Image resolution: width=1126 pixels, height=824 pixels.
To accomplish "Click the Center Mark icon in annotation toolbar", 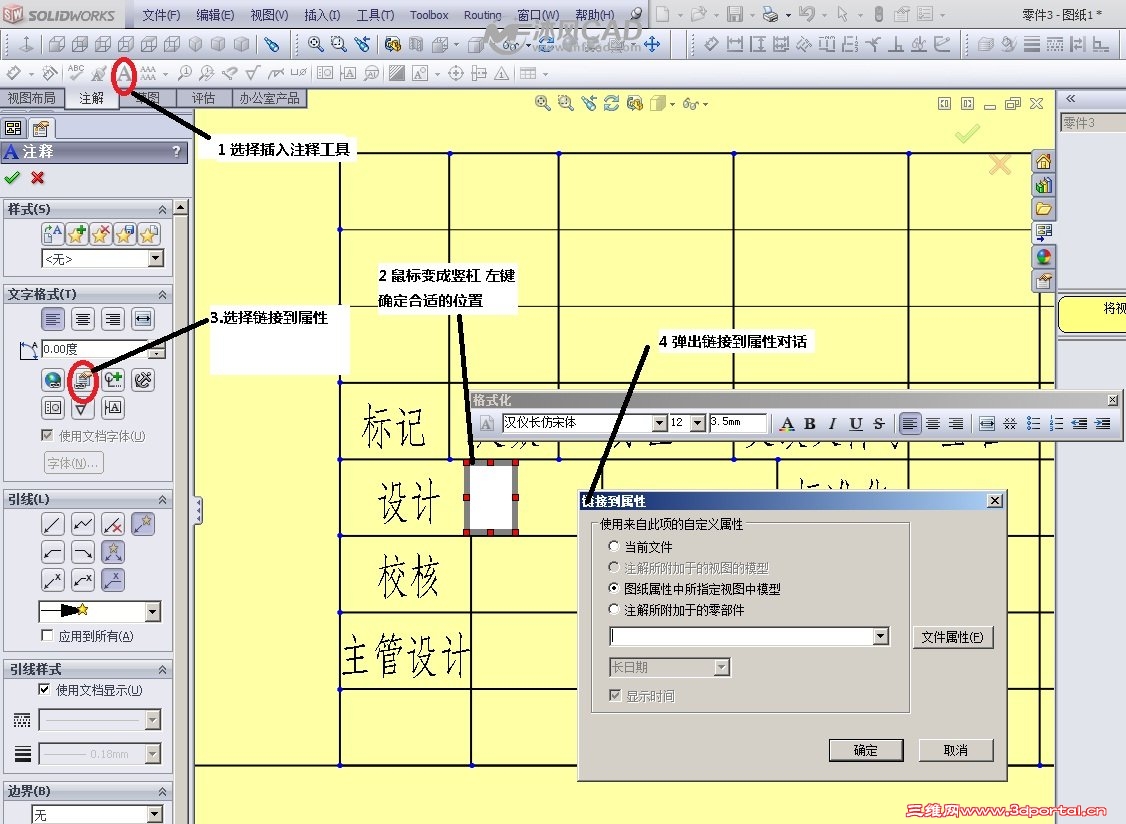I will [x=455, y=73].
